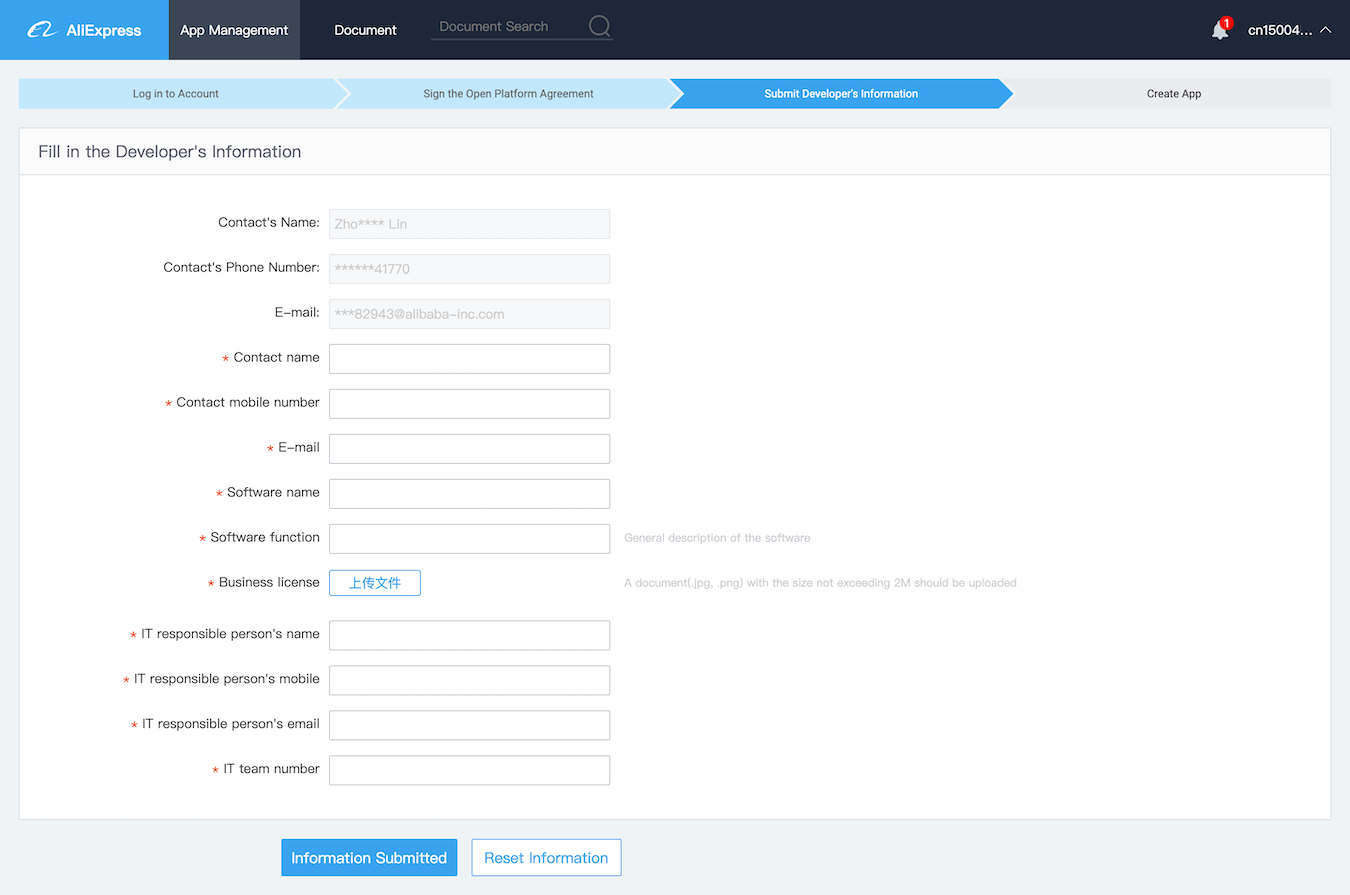Open the App Management tab
Viewport: 1350px width, 895px height.
click(234, 30)
